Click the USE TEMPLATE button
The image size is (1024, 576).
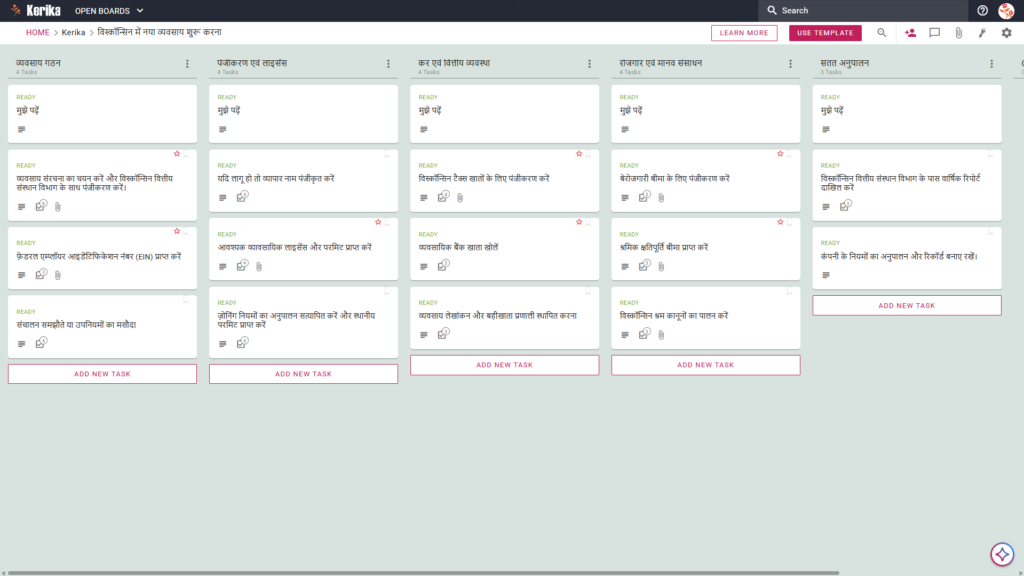pyautogui.click(x=825, y=33)
